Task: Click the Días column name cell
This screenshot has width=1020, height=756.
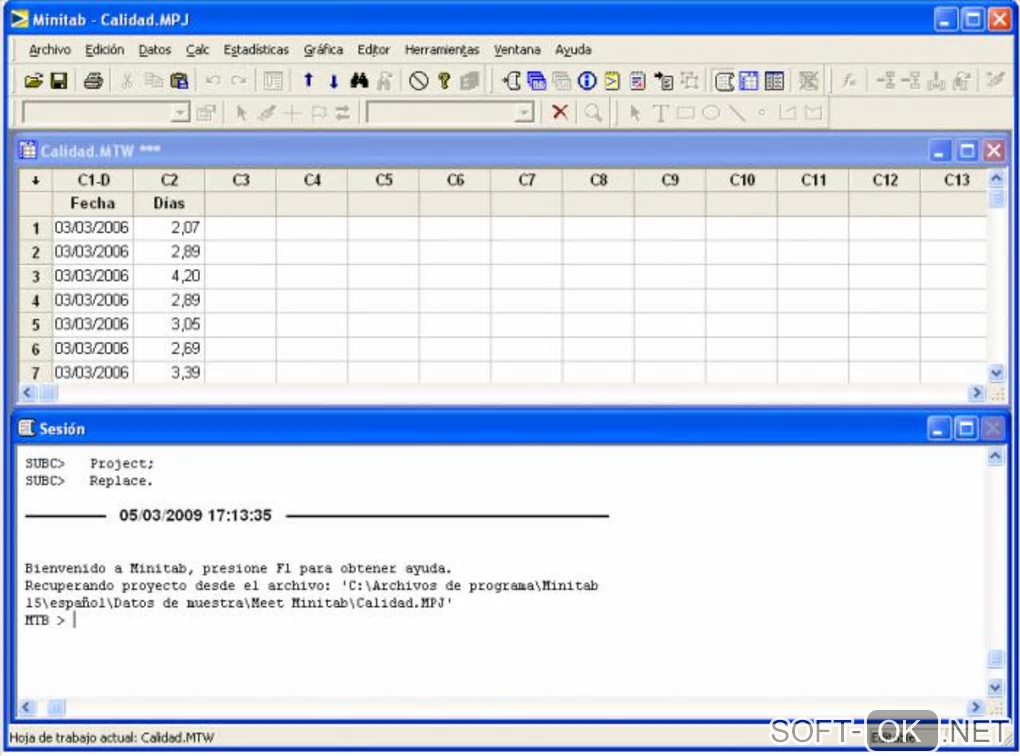Action: click(169, 204)
